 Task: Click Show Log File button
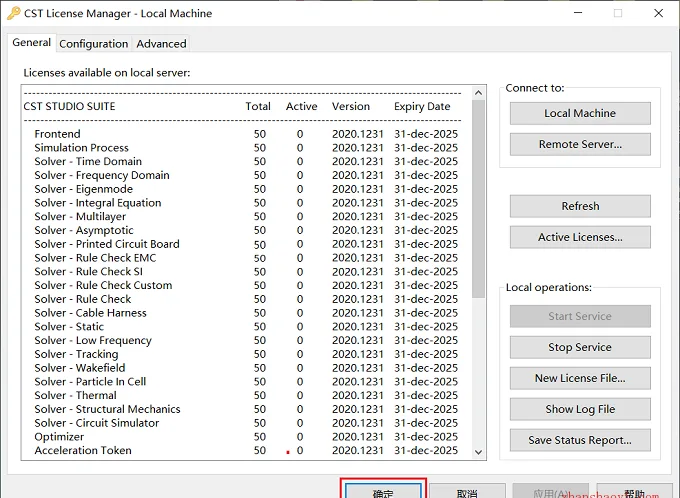coord(580,409)
